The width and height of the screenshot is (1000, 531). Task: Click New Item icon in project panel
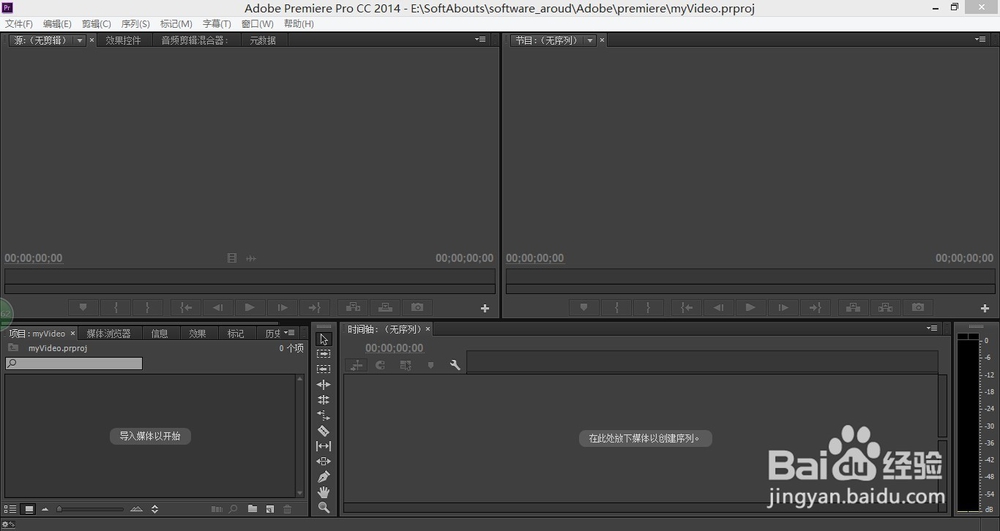[270, 509]
